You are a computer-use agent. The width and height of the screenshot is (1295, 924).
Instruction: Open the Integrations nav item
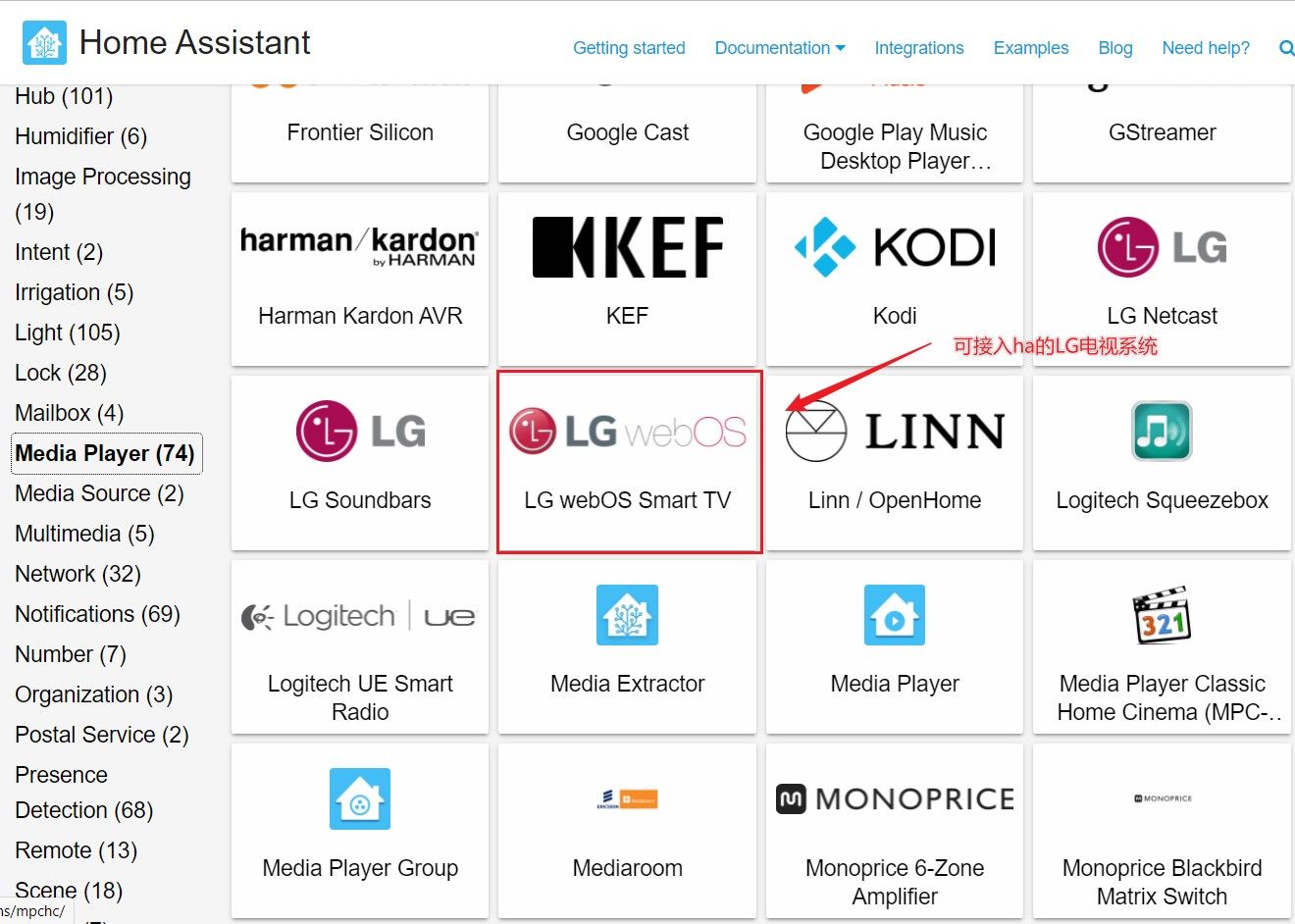tap(919, 48)
